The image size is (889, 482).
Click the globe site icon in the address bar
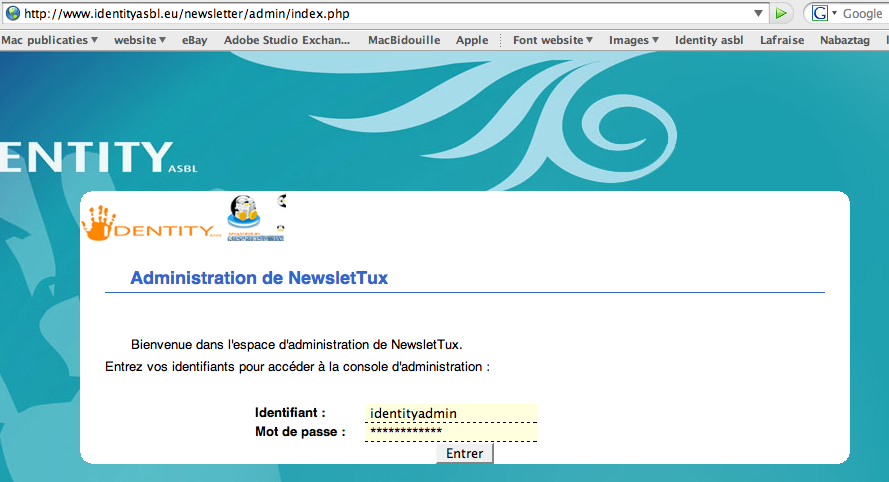tap(12, 13)
